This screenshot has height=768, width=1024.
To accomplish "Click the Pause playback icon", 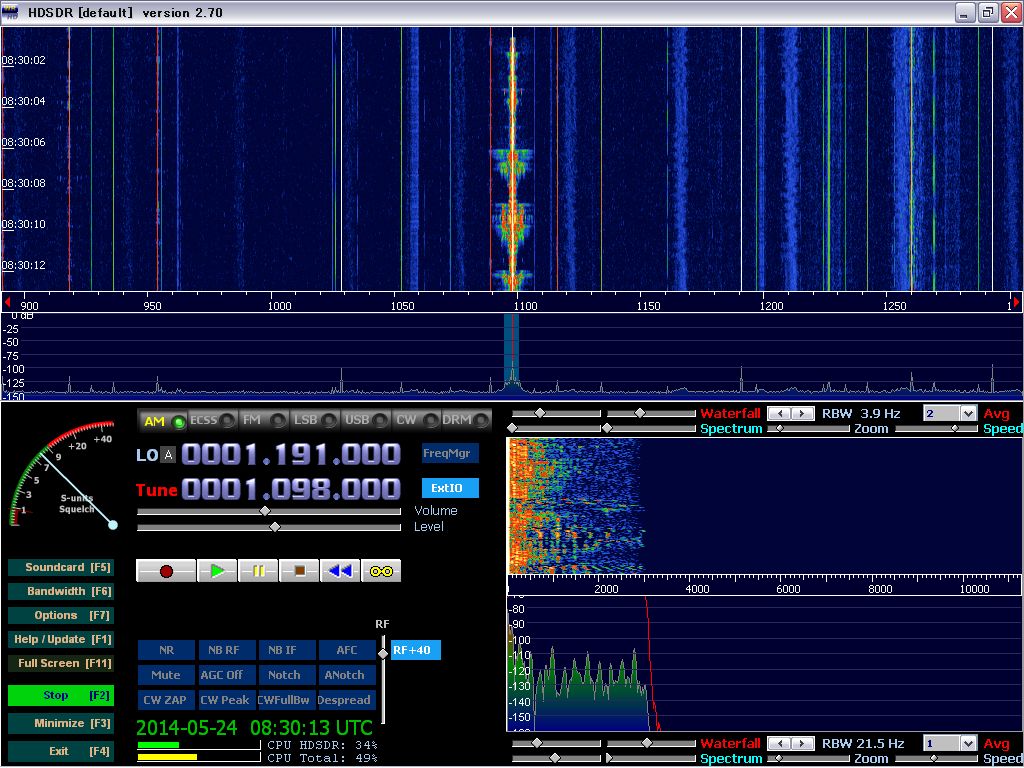I will (259, 572).
